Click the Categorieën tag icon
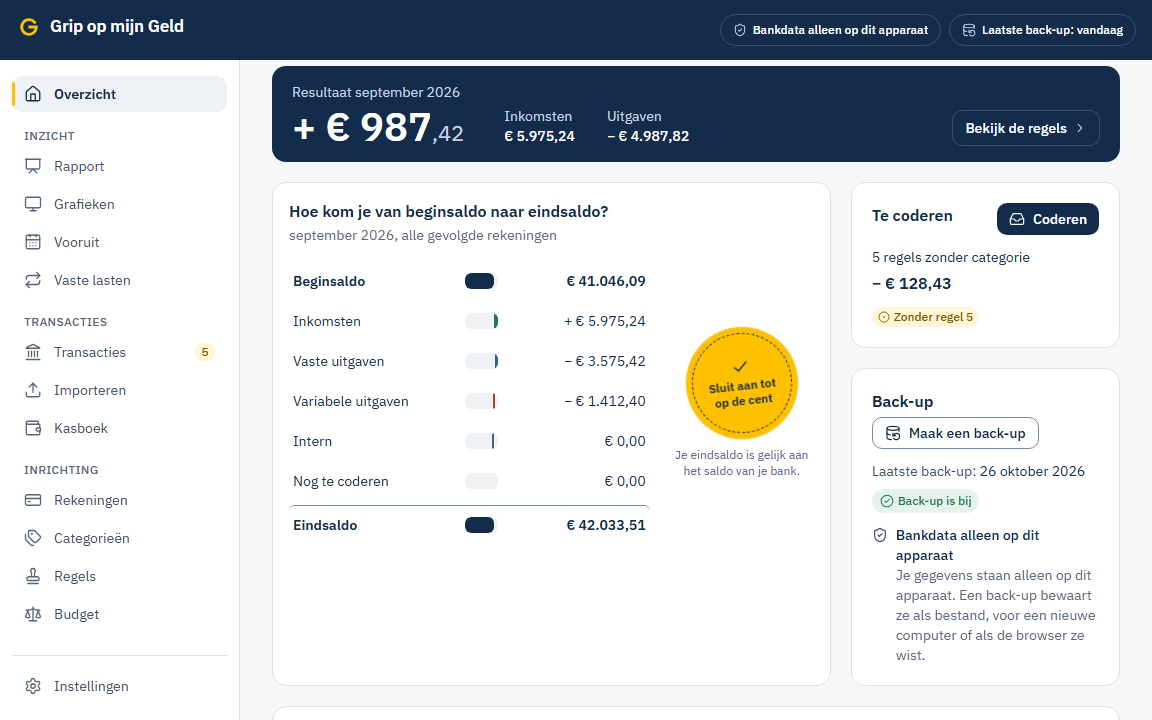 coord(33,538)
